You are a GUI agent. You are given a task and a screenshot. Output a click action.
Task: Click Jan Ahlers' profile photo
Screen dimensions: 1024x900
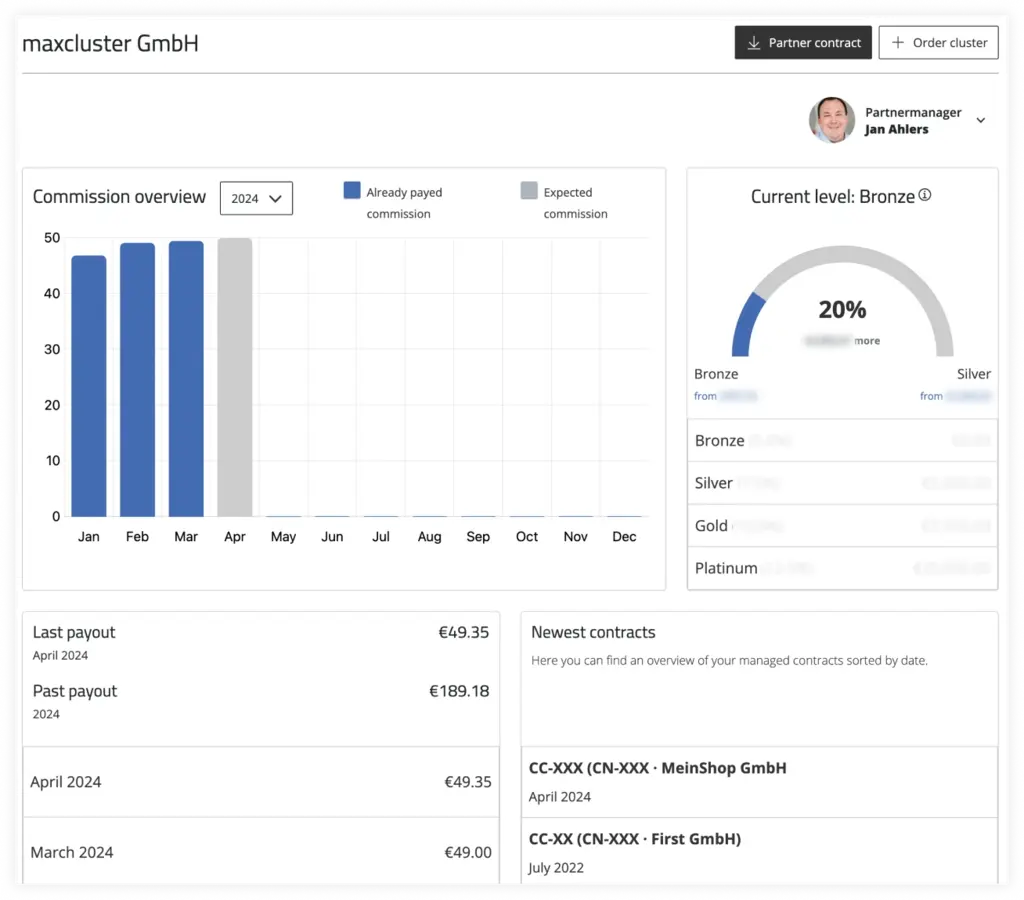pos(831,121)
